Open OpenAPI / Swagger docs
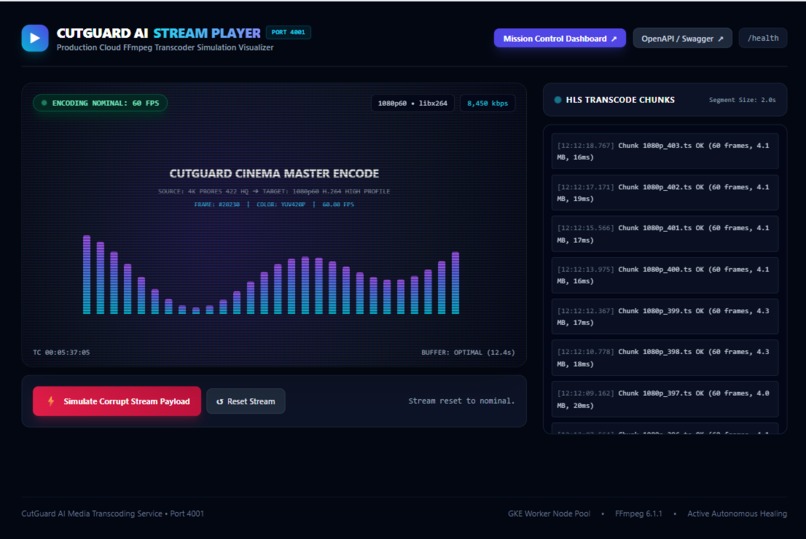 tap(682, 39)
